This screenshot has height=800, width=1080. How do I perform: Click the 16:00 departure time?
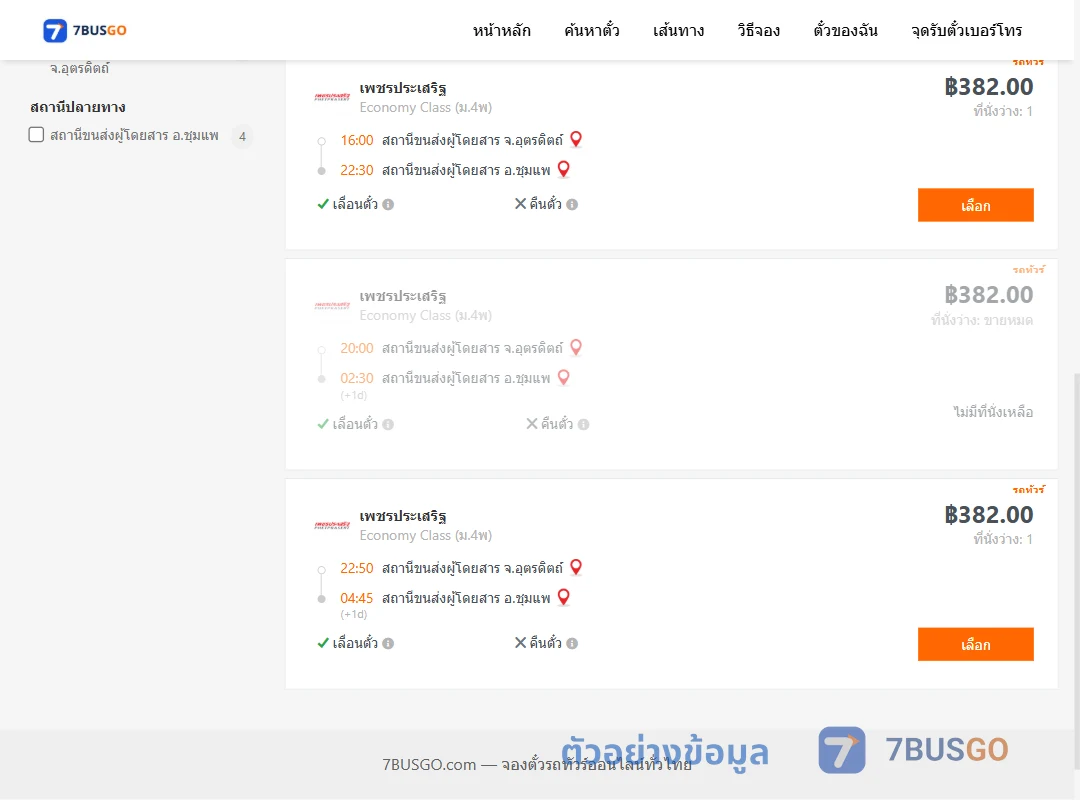click(357, 141)
